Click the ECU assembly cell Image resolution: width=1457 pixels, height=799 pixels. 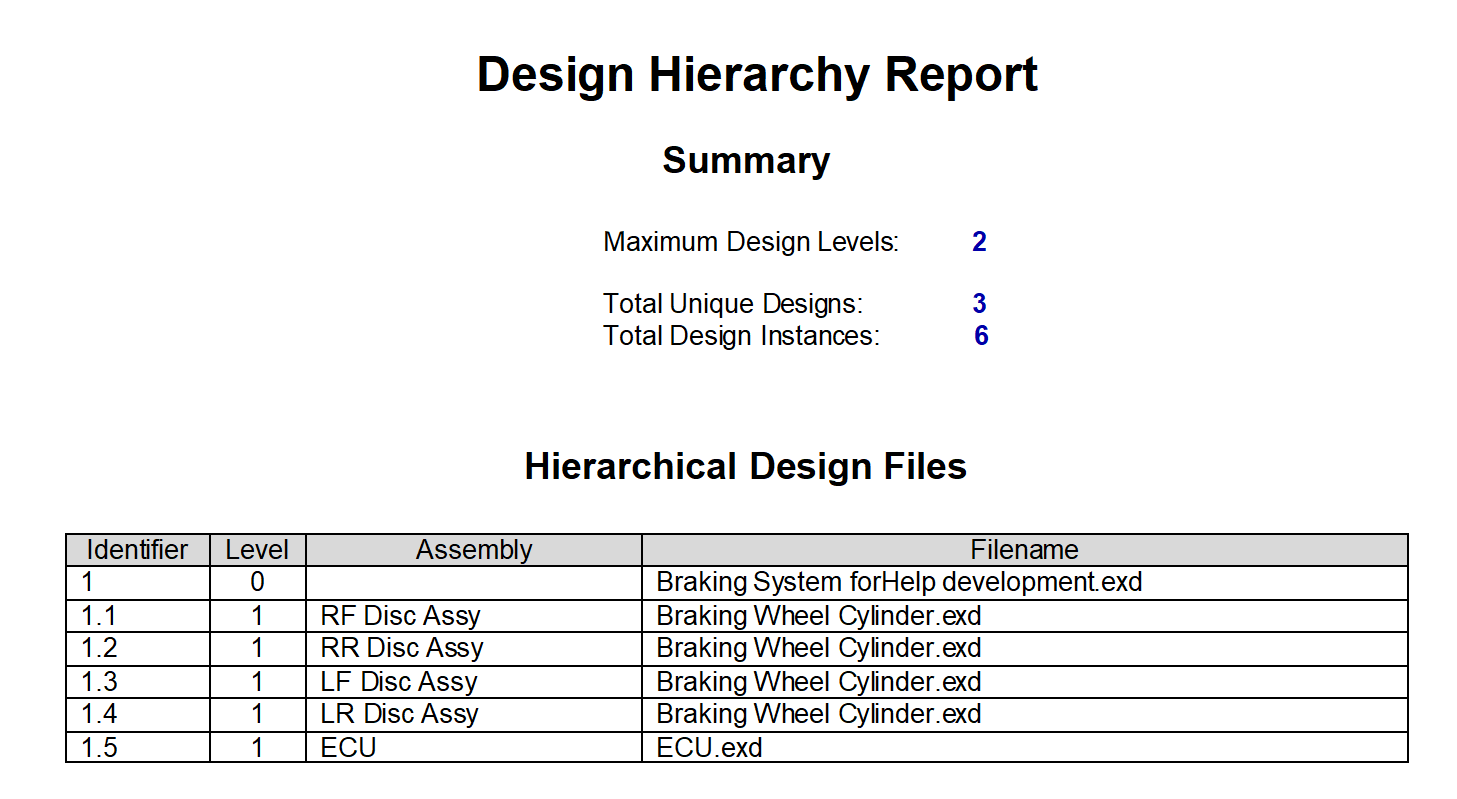point(474,747)
